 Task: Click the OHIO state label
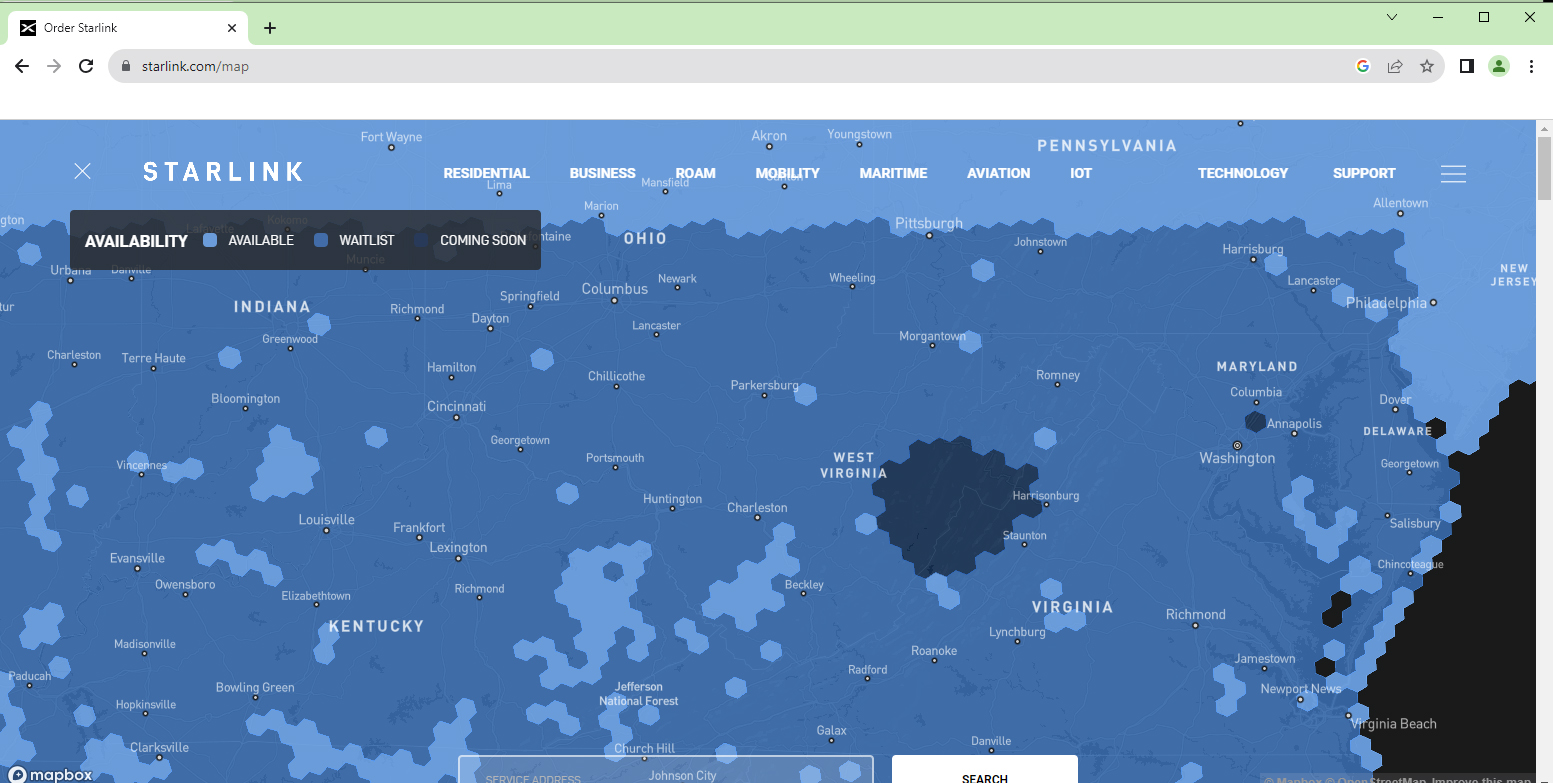click(x=645, y=239)
